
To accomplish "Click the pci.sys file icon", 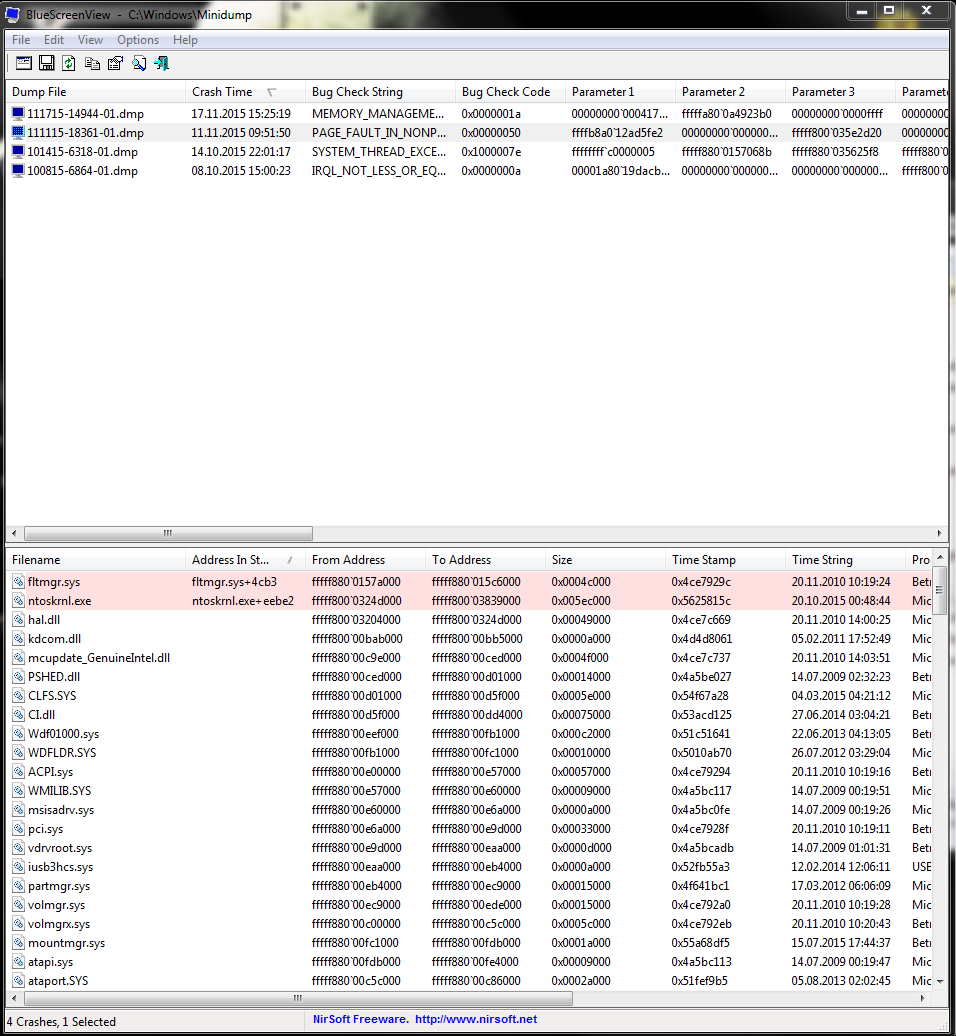I will point(18,829).
